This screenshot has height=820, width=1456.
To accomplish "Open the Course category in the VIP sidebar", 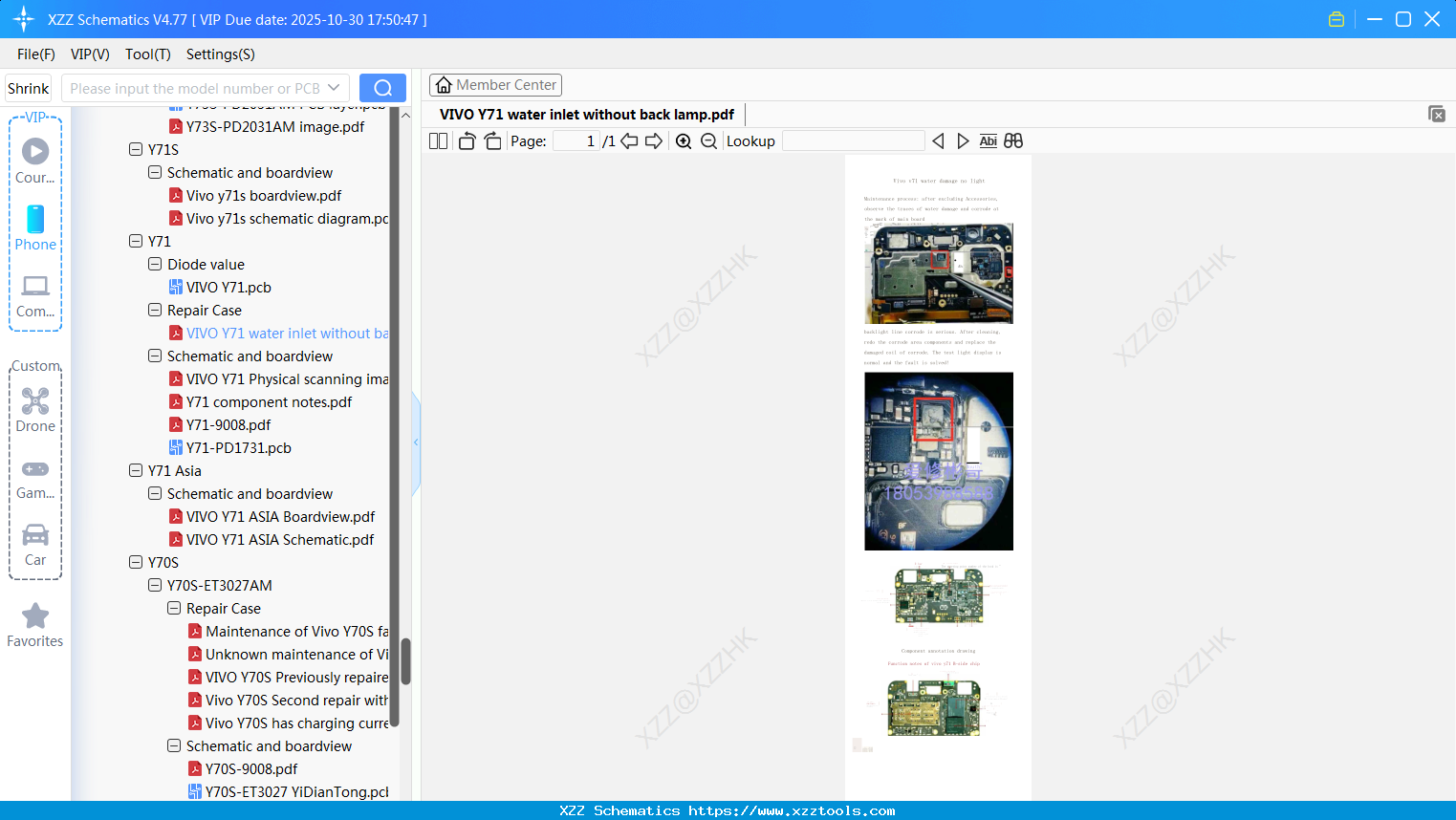I will [35, 162].
